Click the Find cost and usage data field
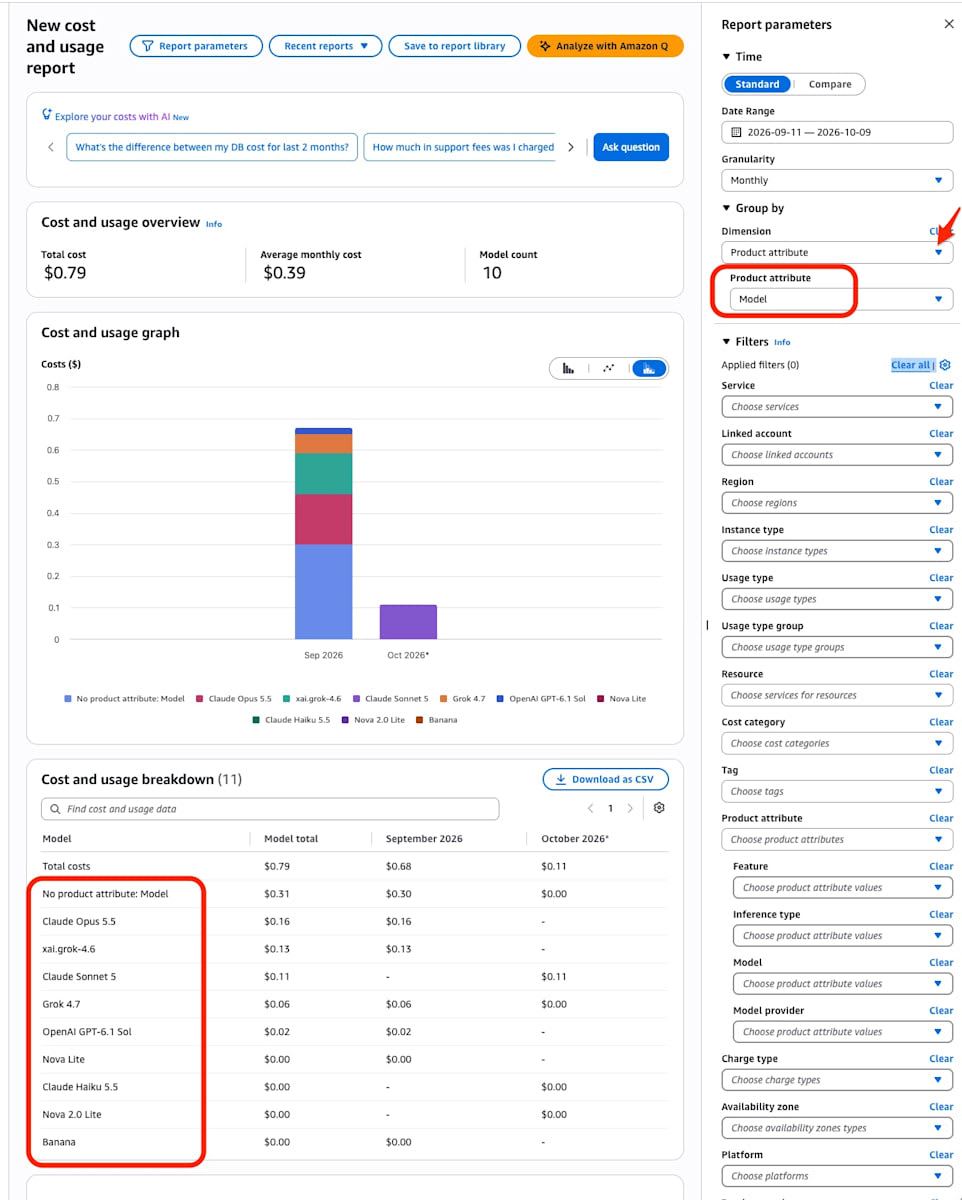The width and height of the screenshot is (962, 1200). point(270,809)
